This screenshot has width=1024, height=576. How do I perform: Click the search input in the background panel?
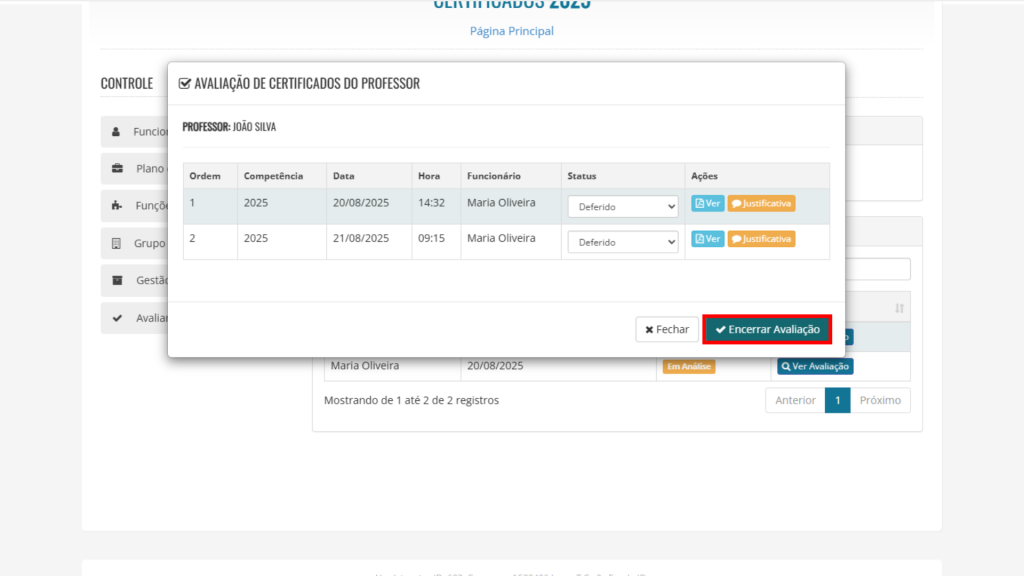coord(878,269)
